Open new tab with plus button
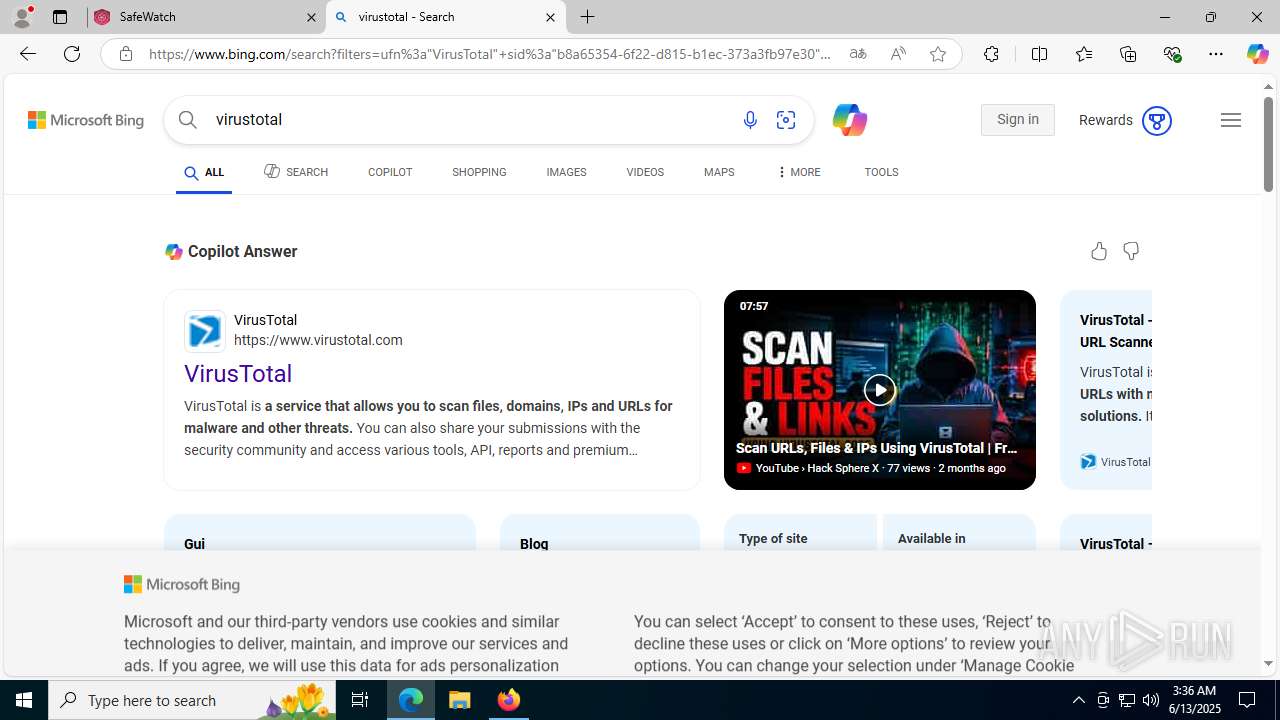The height and width of the screenshot is (720, 1280). (x=588, y=17)
